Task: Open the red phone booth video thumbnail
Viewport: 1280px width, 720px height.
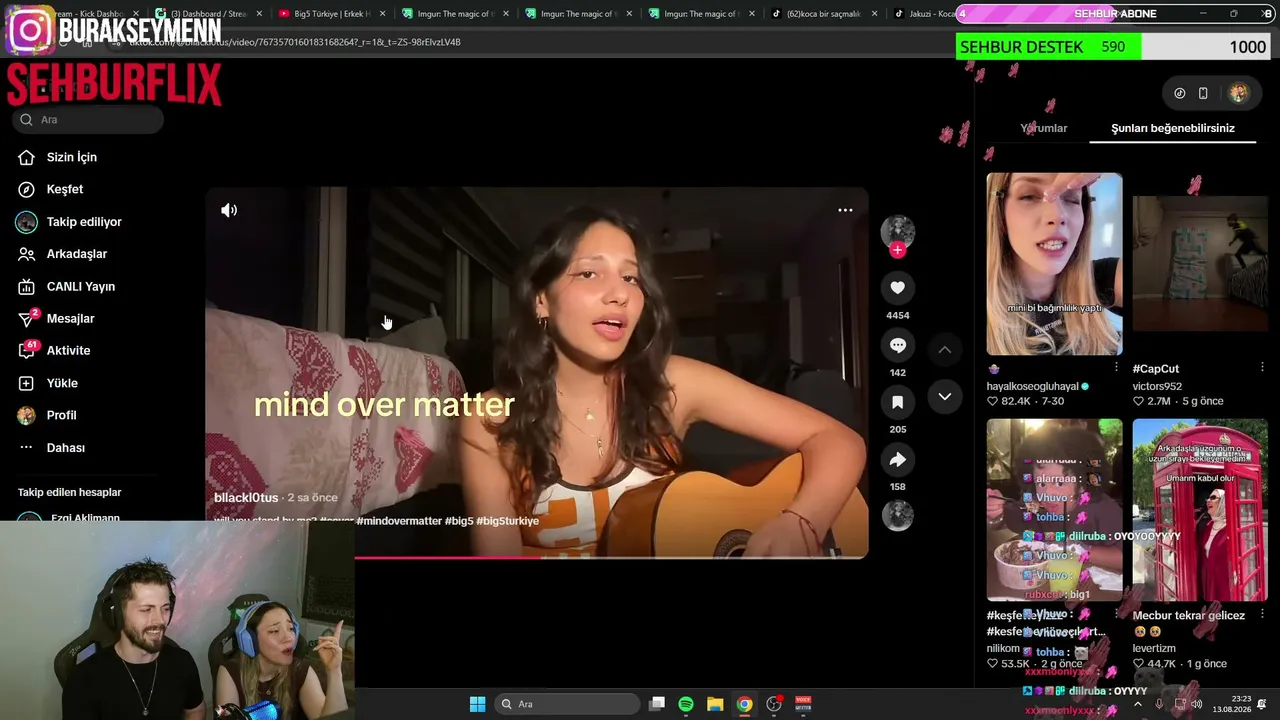Action: coord(1200,510)
